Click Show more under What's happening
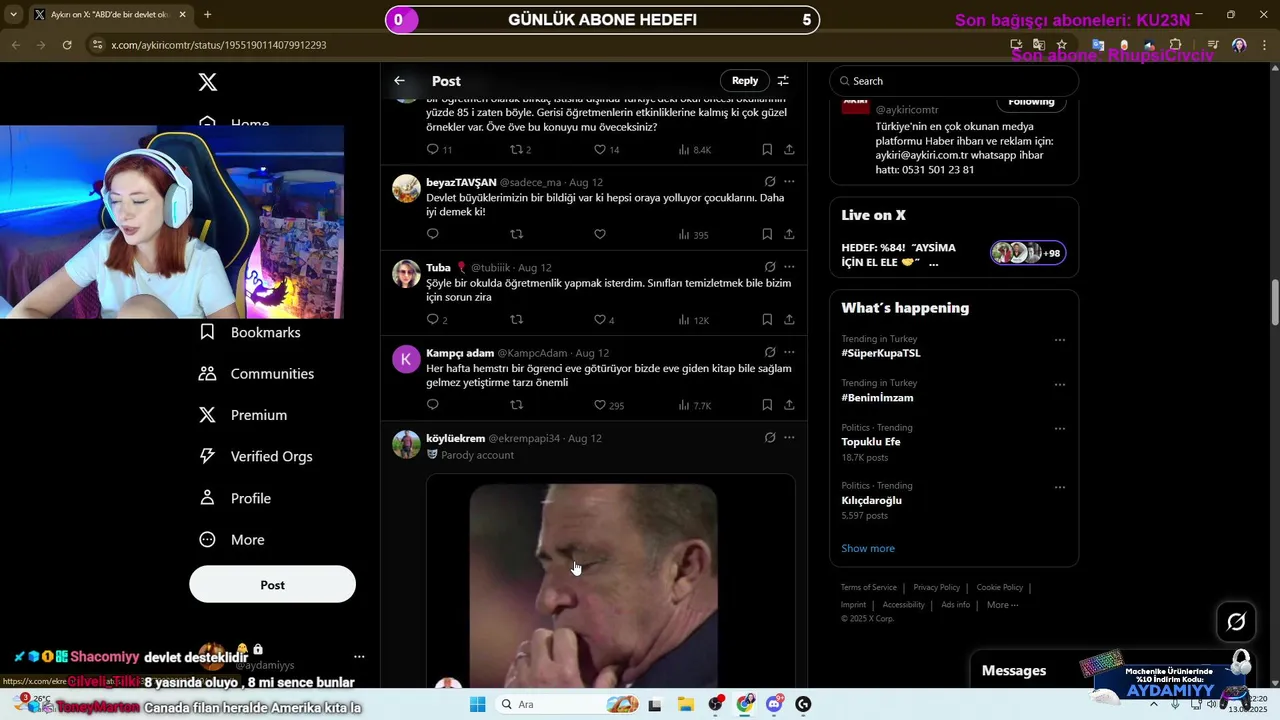The height and width of the screenshot is (720, 1280). tap(868, 548)
